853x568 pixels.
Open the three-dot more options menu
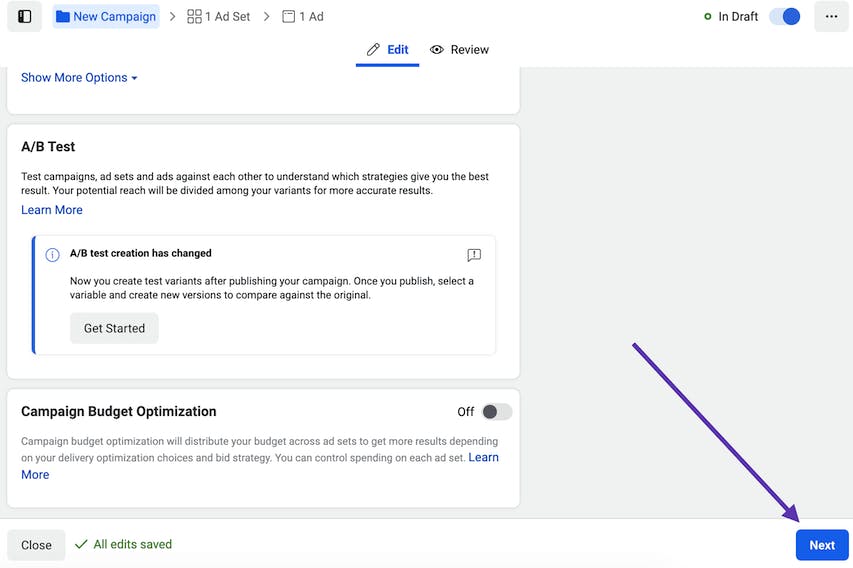point(831,16)
